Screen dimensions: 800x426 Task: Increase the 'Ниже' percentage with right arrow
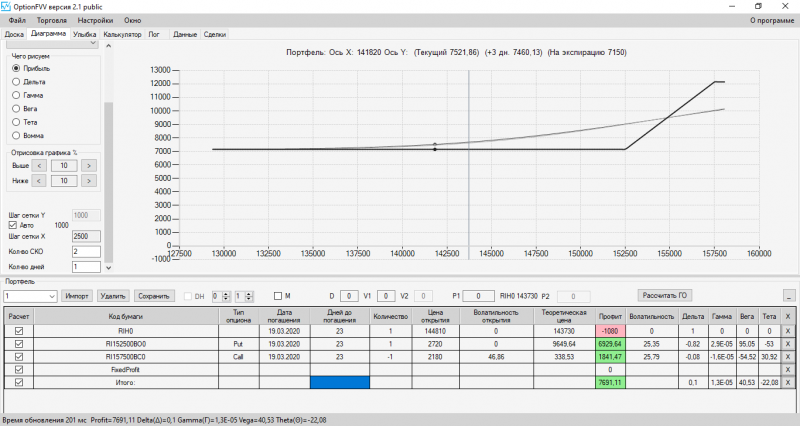tap(89, 181)
